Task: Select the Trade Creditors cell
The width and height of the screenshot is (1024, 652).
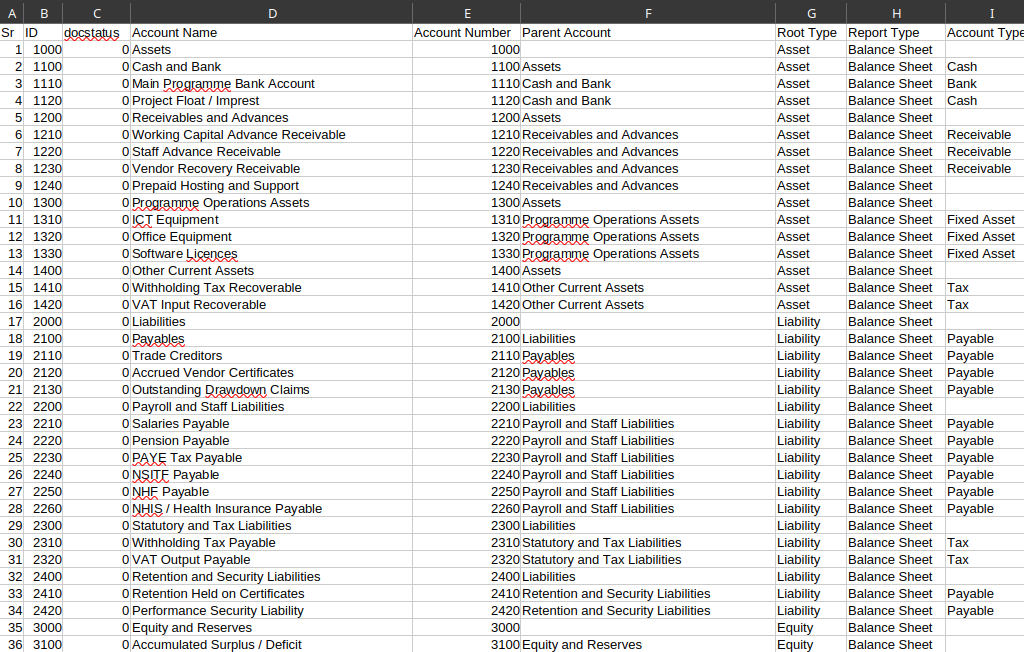Action: click(271, 355)
